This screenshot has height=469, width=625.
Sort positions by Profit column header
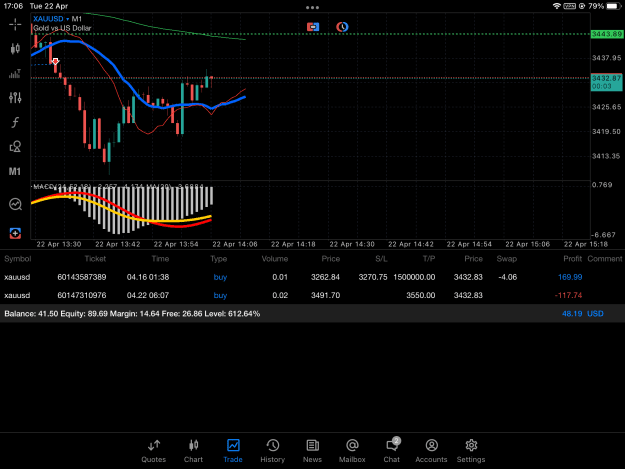(572, 259)
